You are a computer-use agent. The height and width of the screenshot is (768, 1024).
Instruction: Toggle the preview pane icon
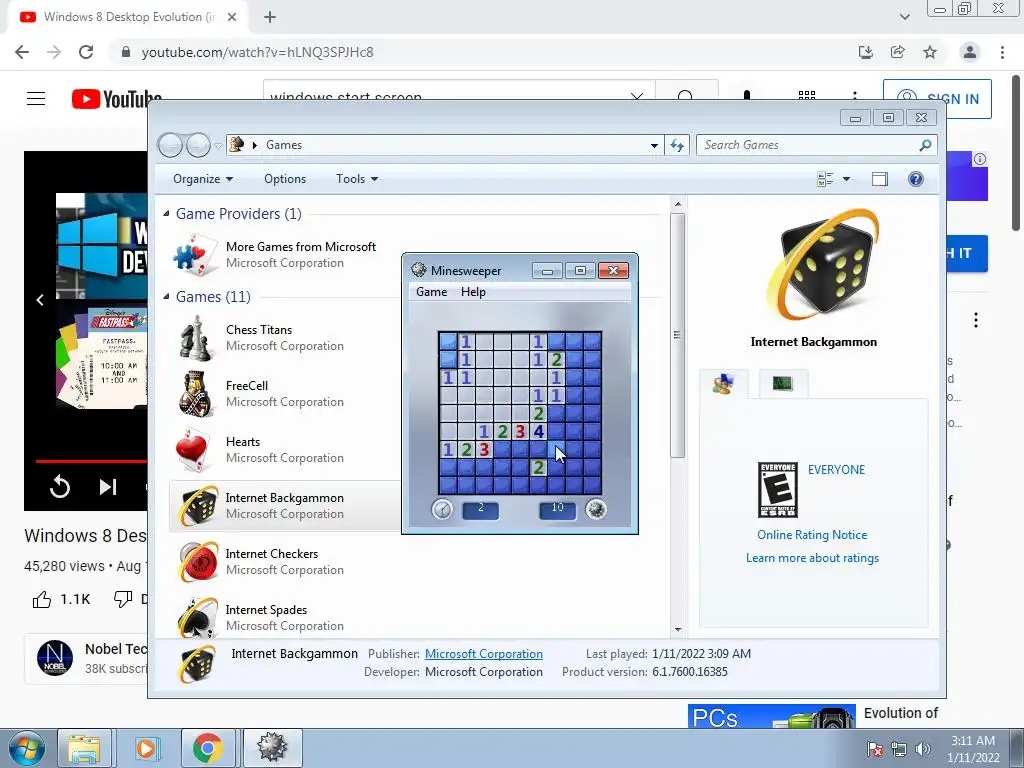(880, 179)
